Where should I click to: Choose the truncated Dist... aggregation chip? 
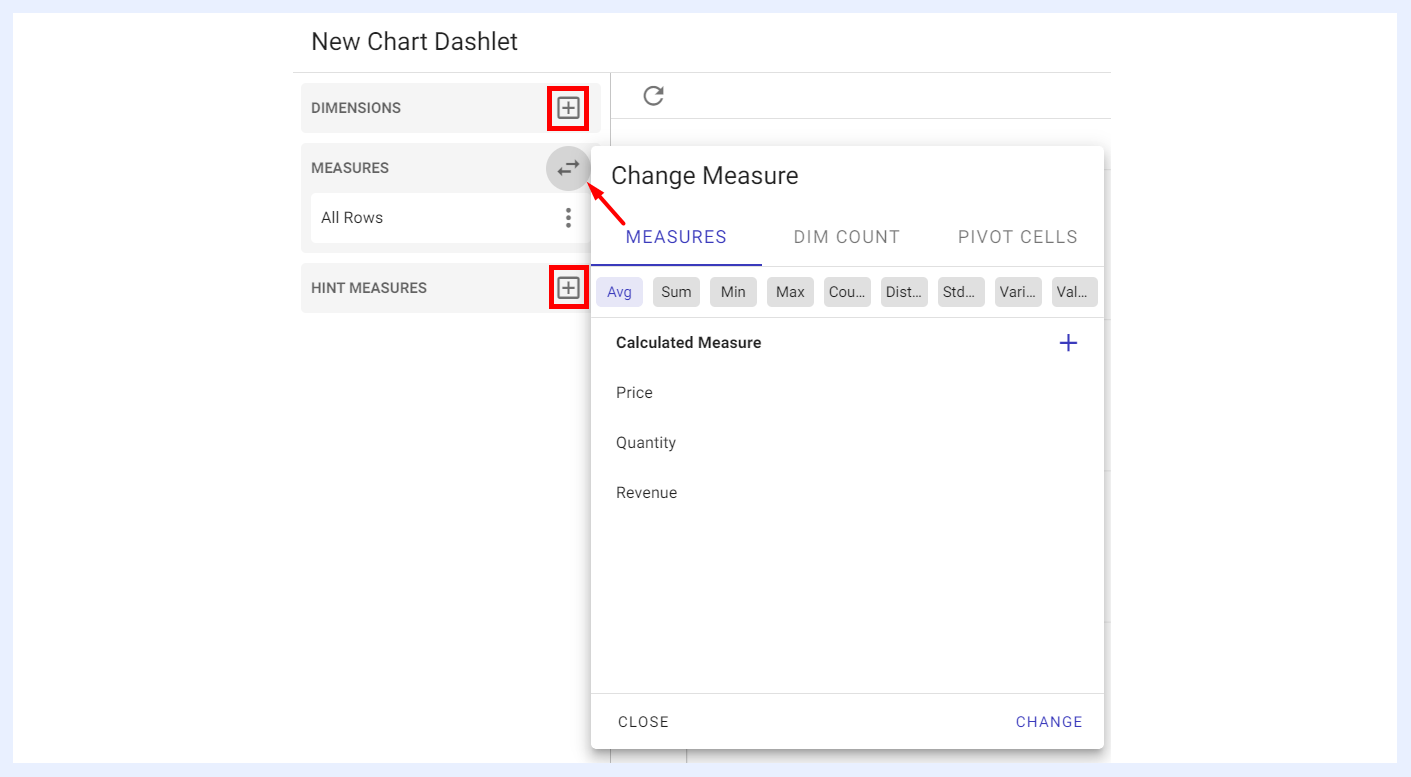904,292
